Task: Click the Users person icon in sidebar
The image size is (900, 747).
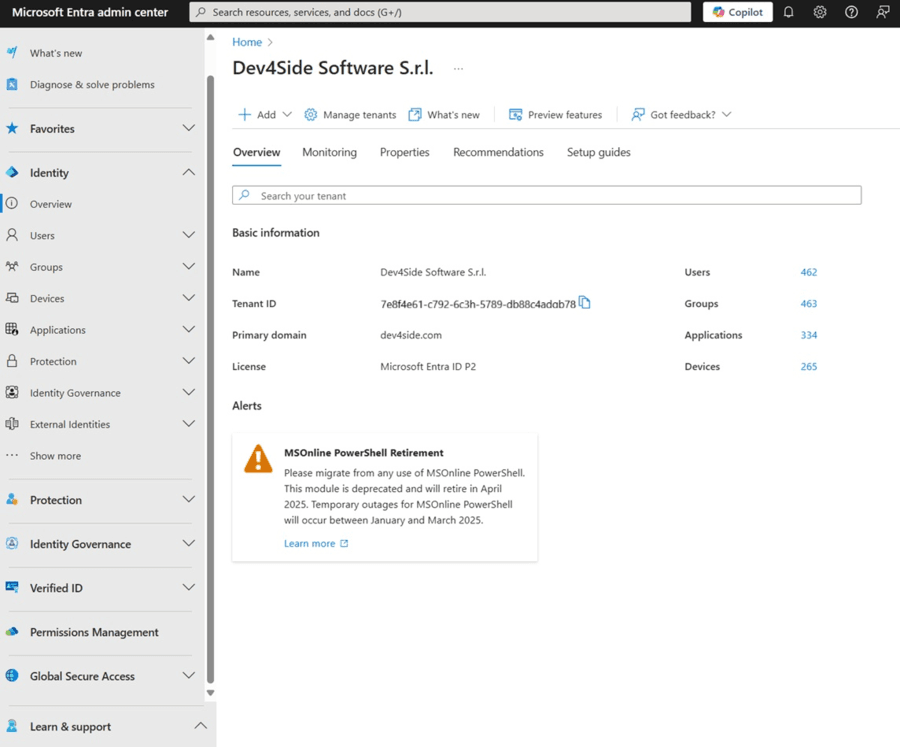Action: coord(12,235)
